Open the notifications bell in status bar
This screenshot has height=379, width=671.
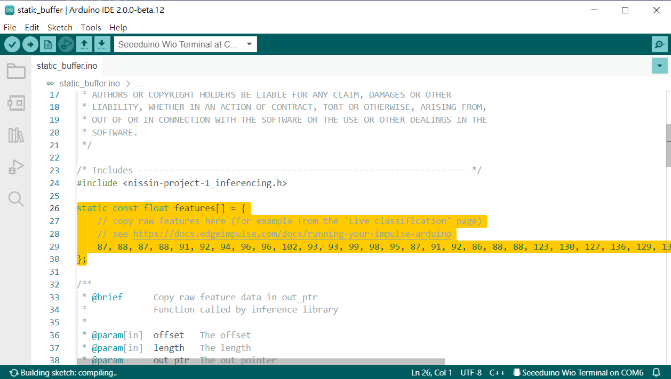(x=656, y=373)
